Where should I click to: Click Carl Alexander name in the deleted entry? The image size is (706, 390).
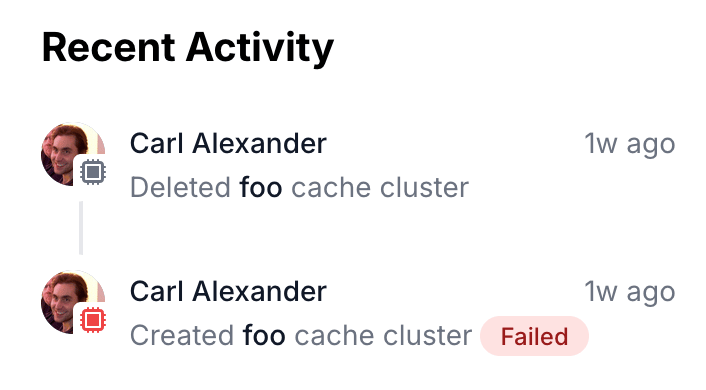pyautogui.click(x=228, y=144)
